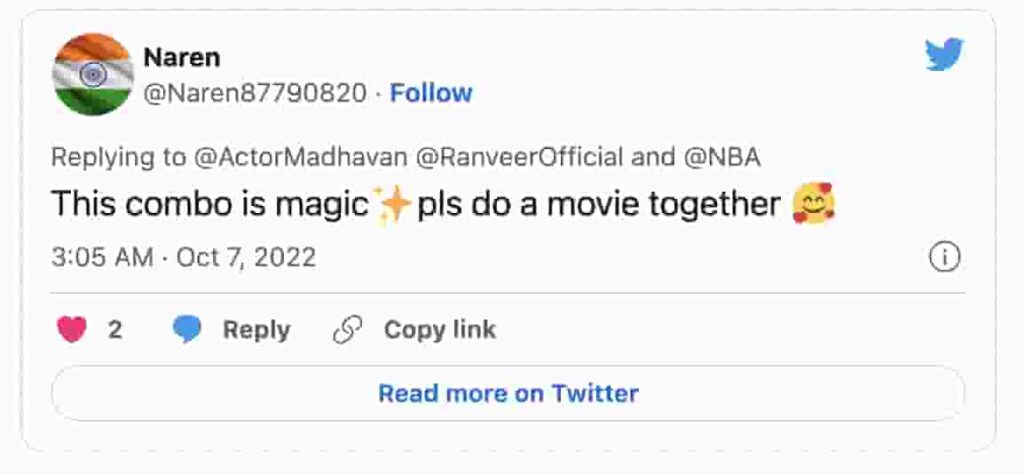Screen dimensions: 1024x474
Task: Click the Twitter bird logo
Action: click(944, 55)
